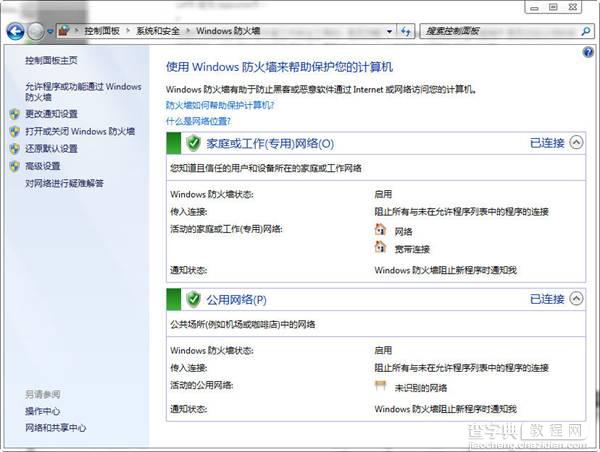Click shield icon next to 更改通知设置
Viewport: 600px width, 452px height.
pyautogui.click(x=15, y=114)
